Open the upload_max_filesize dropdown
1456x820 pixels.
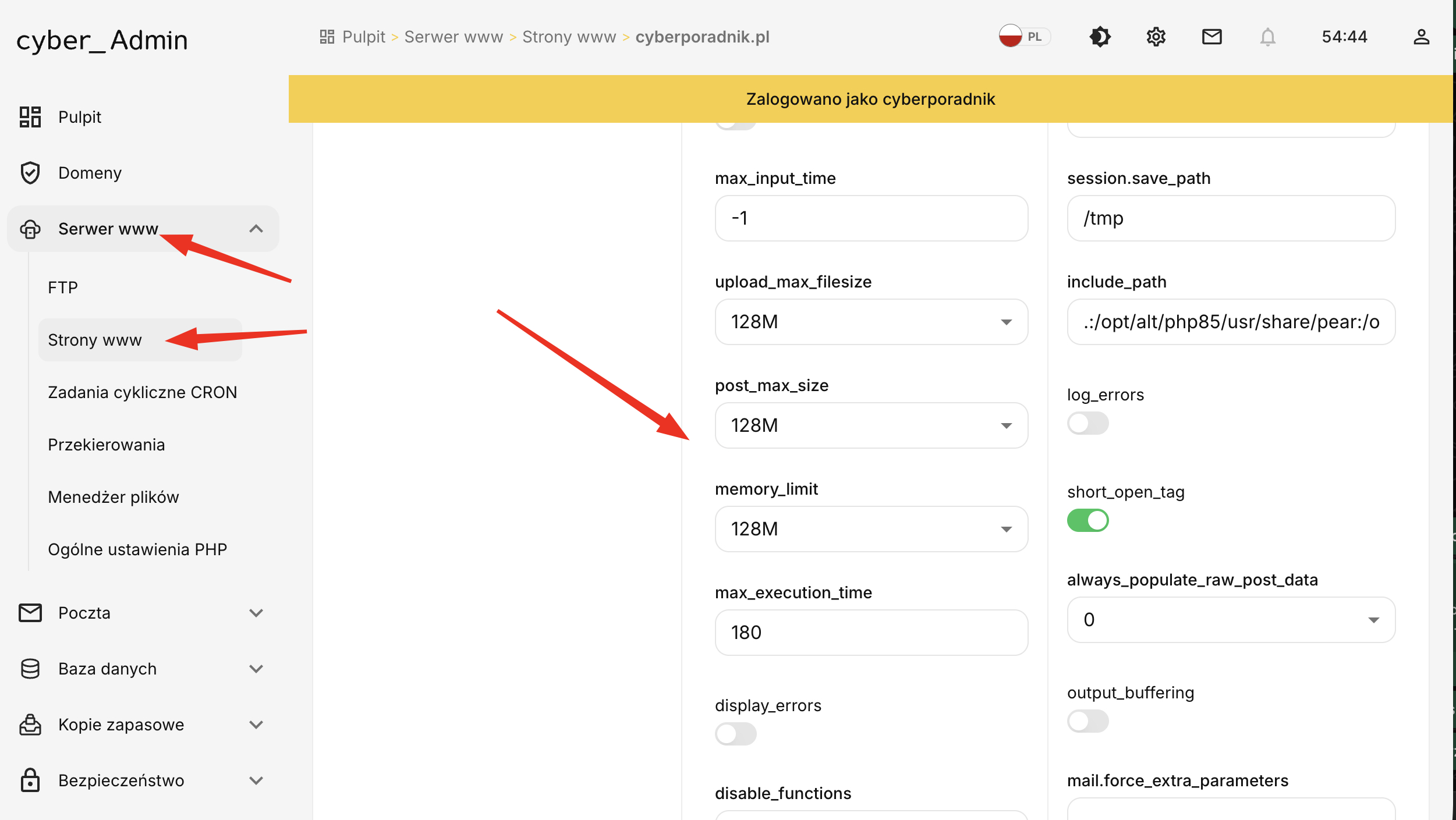point(871,322)
